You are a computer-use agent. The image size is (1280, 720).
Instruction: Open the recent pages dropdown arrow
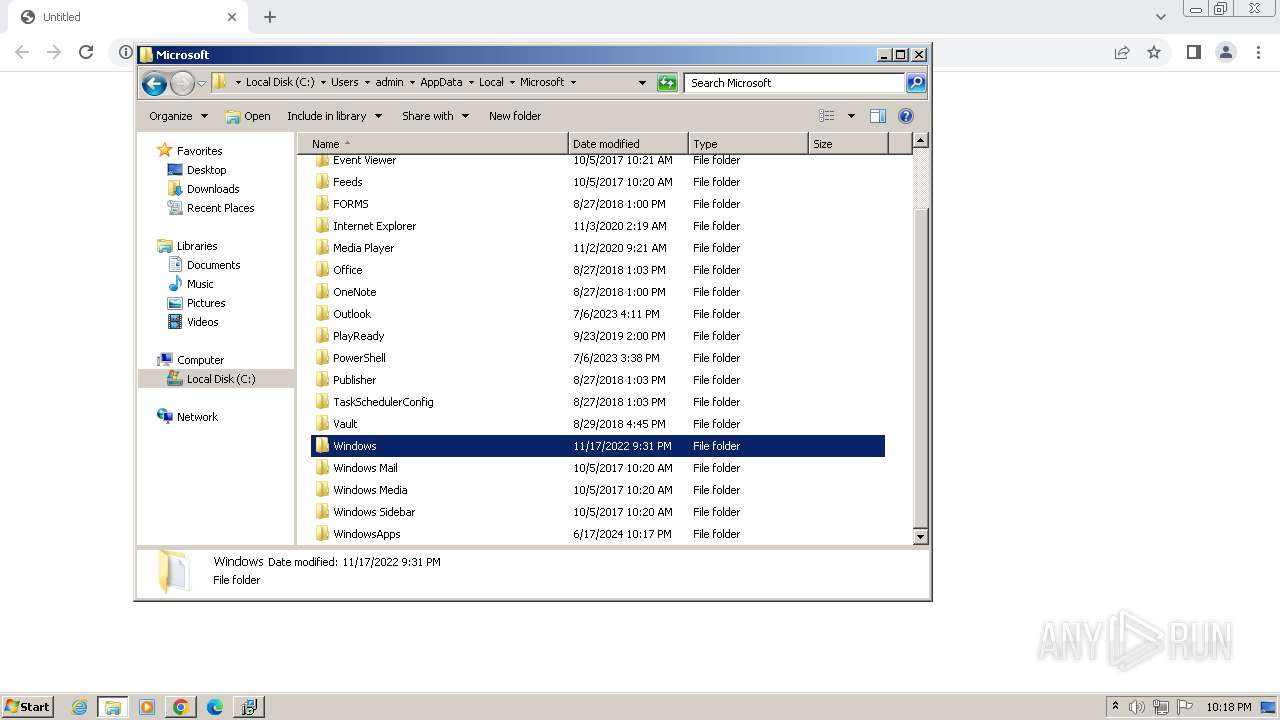201,83
